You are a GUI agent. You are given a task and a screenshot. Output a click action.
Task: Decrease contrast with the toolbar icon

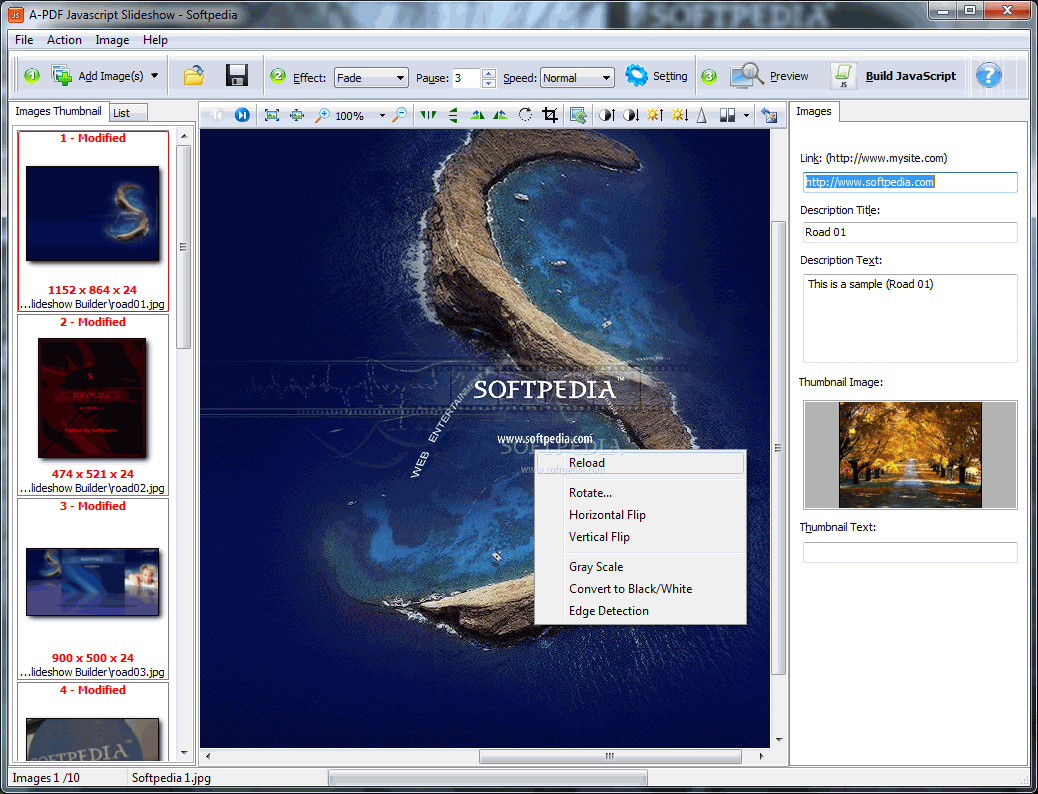click(x=631, y=115)
